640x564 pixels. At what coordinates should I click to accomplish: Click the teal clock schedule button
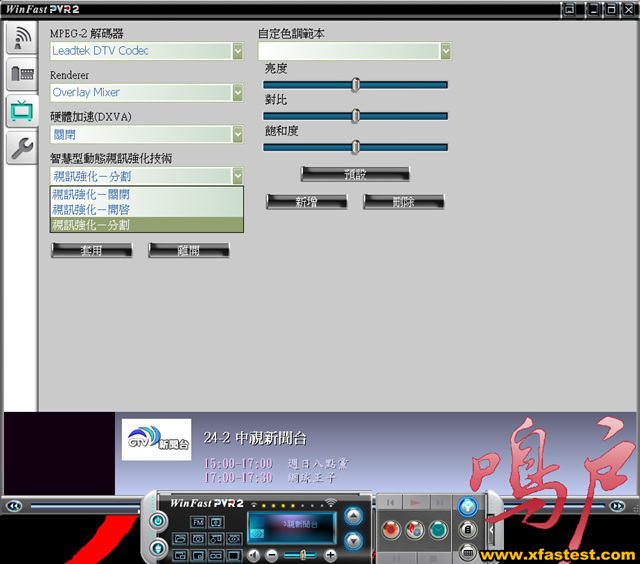point(437,530)
